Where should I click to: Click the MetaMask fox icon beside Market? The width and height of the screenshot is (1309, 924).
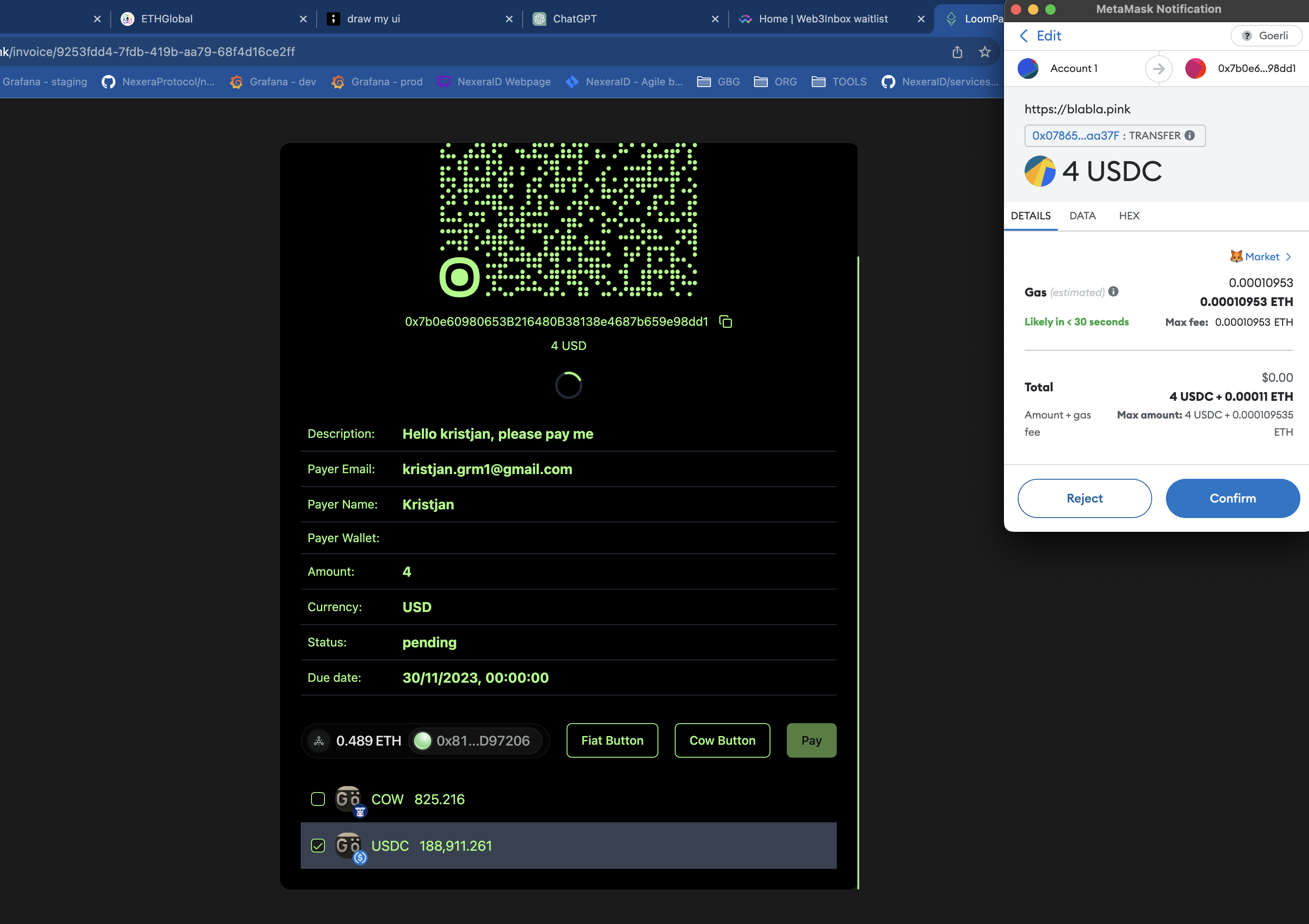pos(1236,256)
